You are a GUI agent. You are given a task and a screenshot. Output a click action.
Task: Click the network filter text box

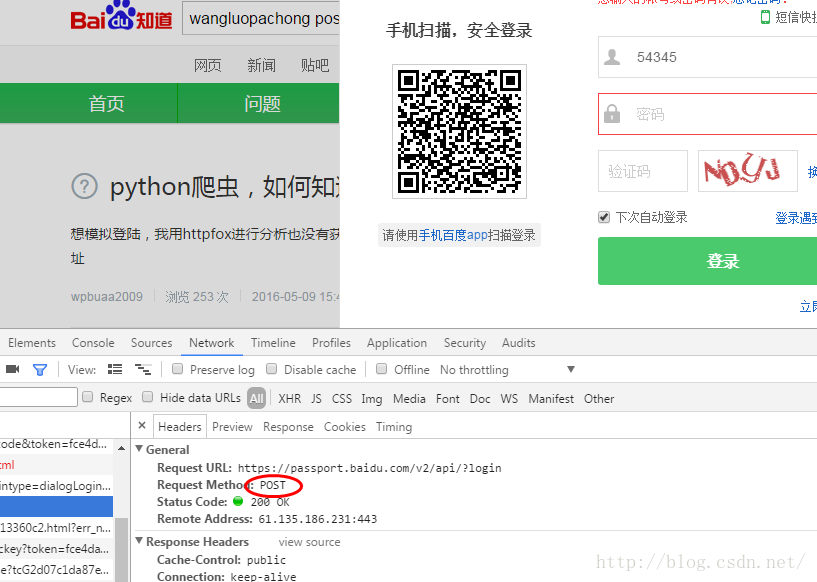[39, 397]
